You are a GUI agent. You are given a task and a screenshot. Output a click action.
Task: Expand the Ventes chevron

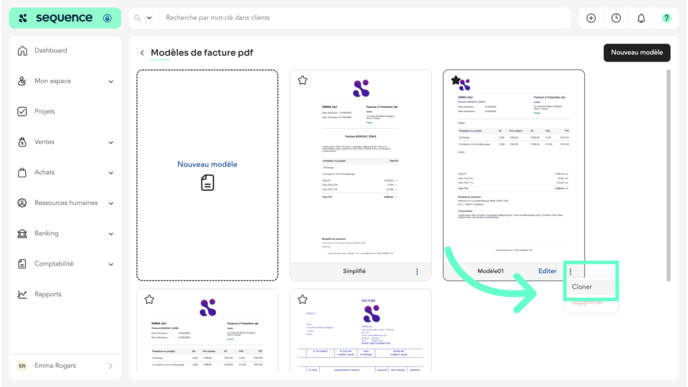point(111,142)
